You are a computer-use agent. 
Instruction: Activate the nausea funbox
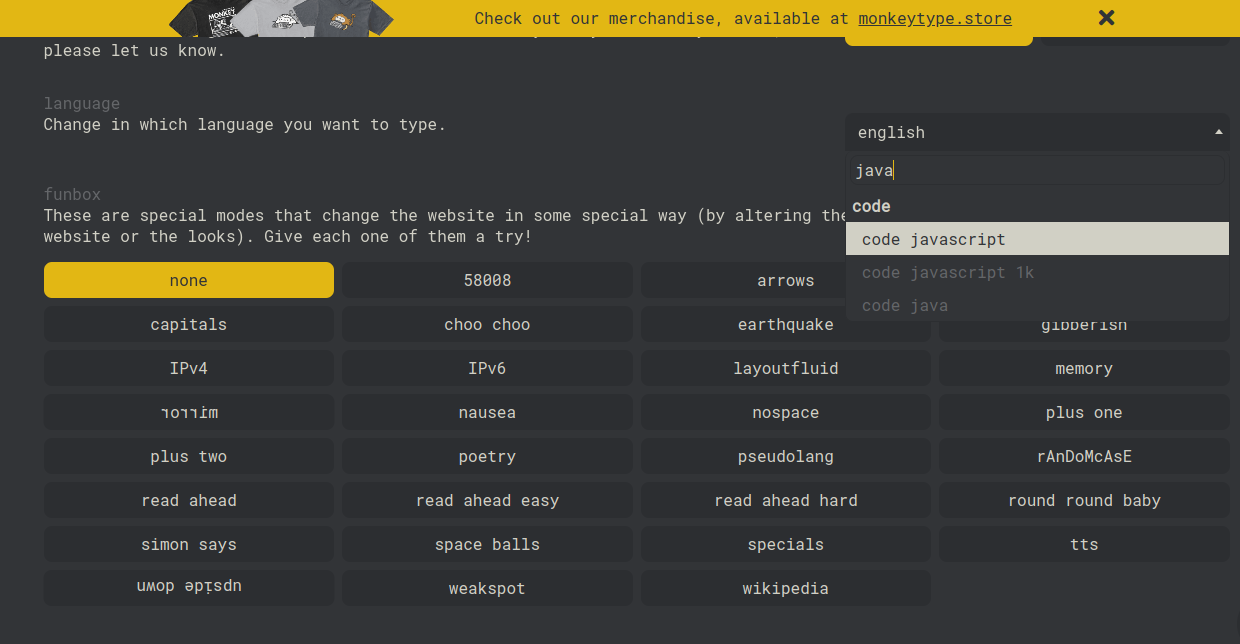487,412
